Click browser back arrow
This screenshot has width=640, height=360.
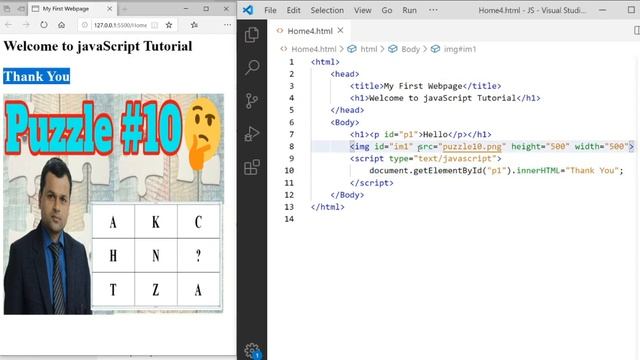(x=8, y=25)
